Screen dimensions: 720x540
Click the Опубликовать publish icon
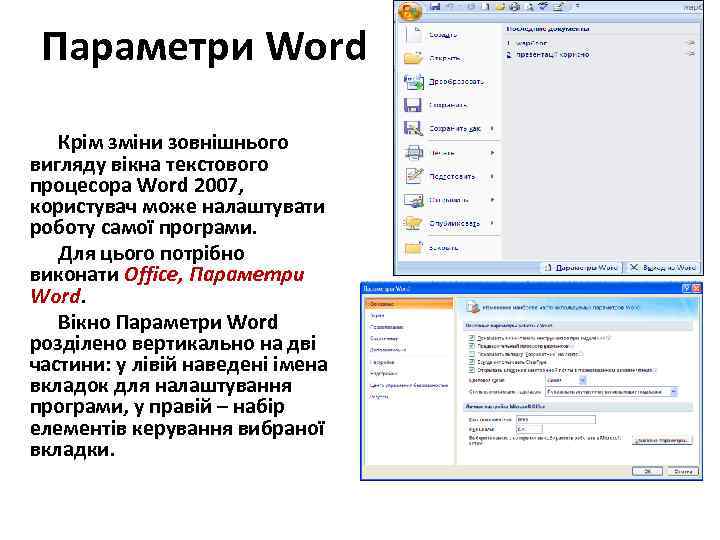click(413, 223)
